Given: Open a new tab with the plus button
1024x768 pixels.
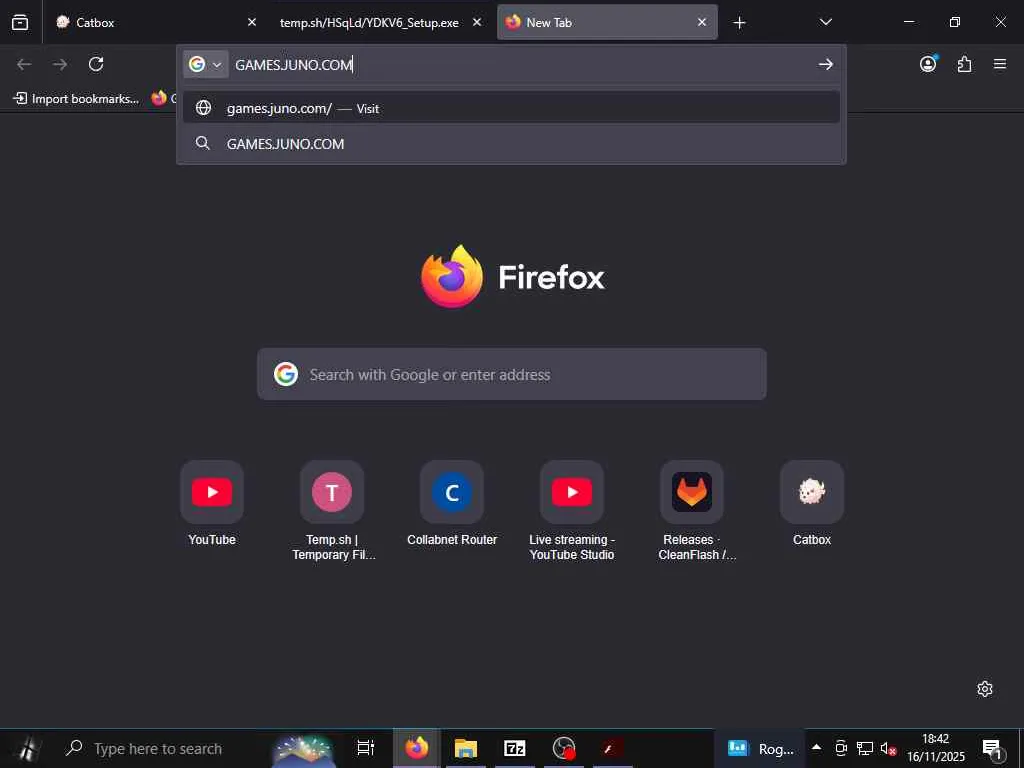Looking at the screenshot, I should click(739, 23).
